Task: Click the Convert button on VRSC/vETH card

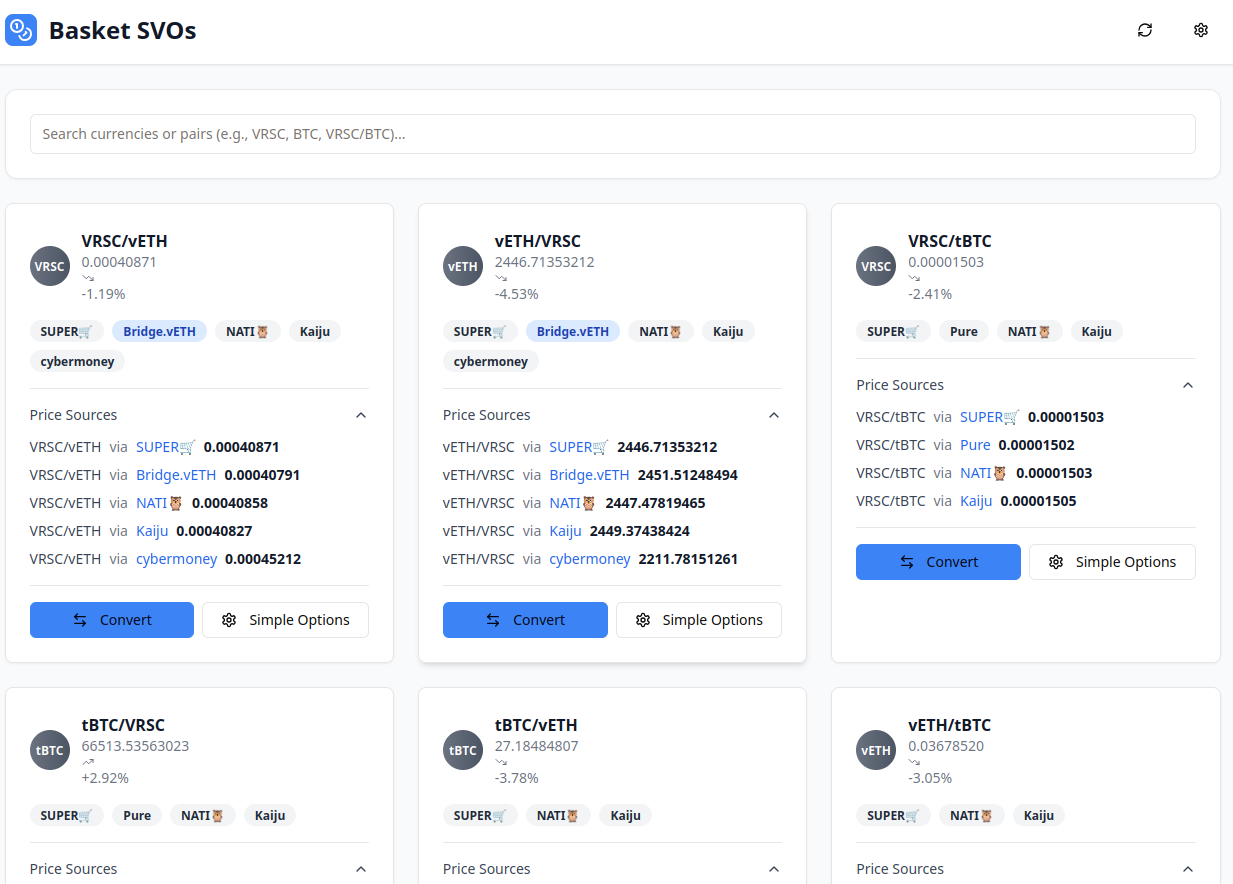Action: (111, 619)
